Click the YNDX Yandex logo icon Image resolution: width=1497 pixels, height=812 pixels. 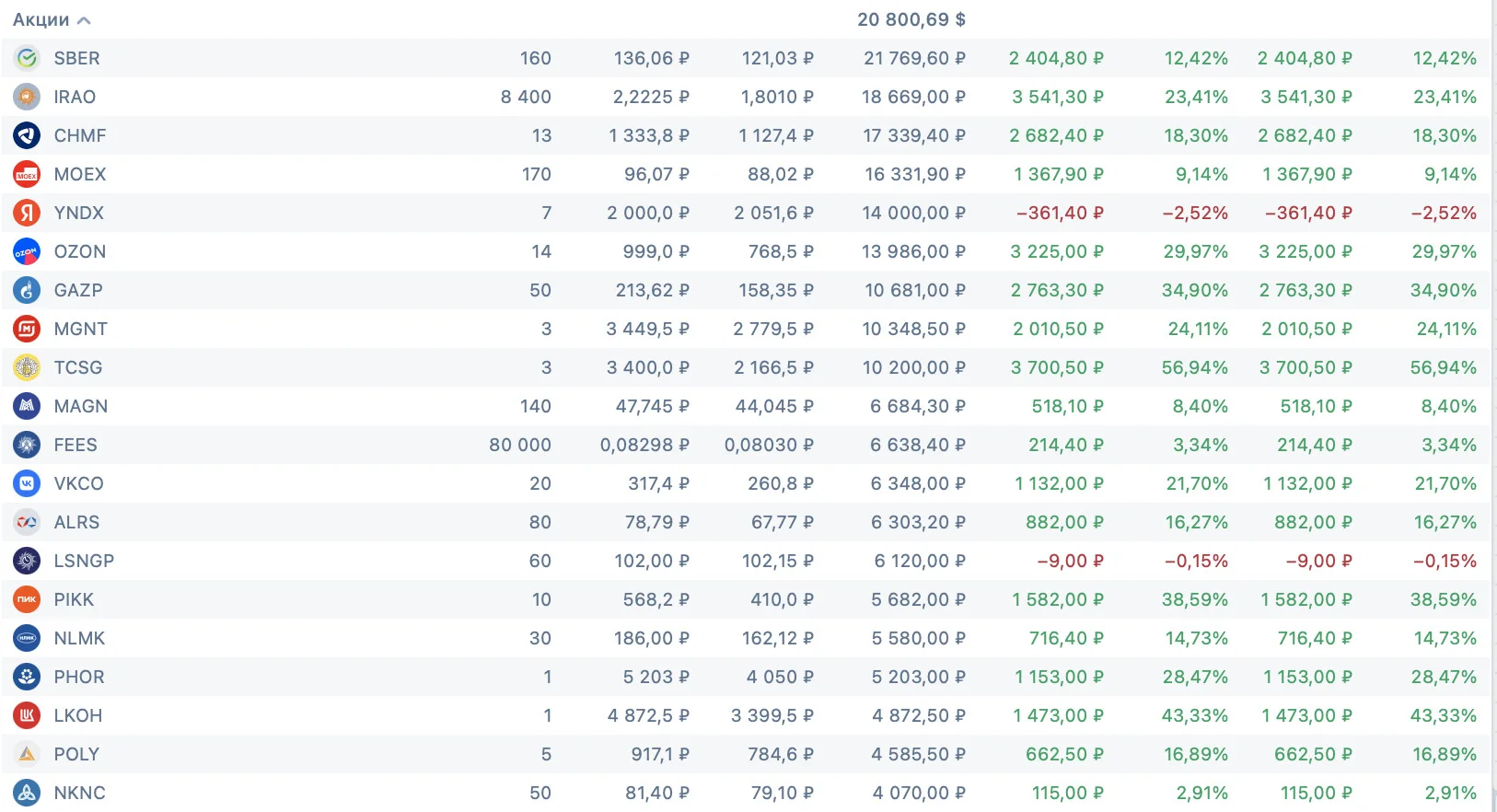pos(27,213)
